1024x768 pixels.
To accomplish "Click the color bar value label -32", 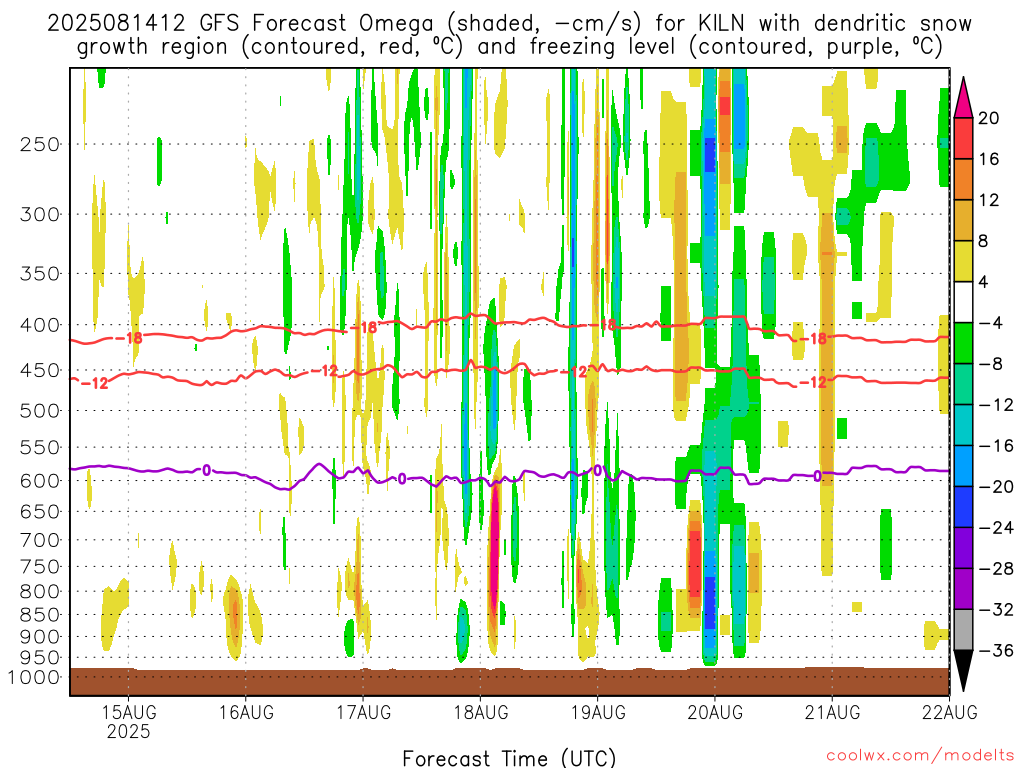I will (995, 611).
